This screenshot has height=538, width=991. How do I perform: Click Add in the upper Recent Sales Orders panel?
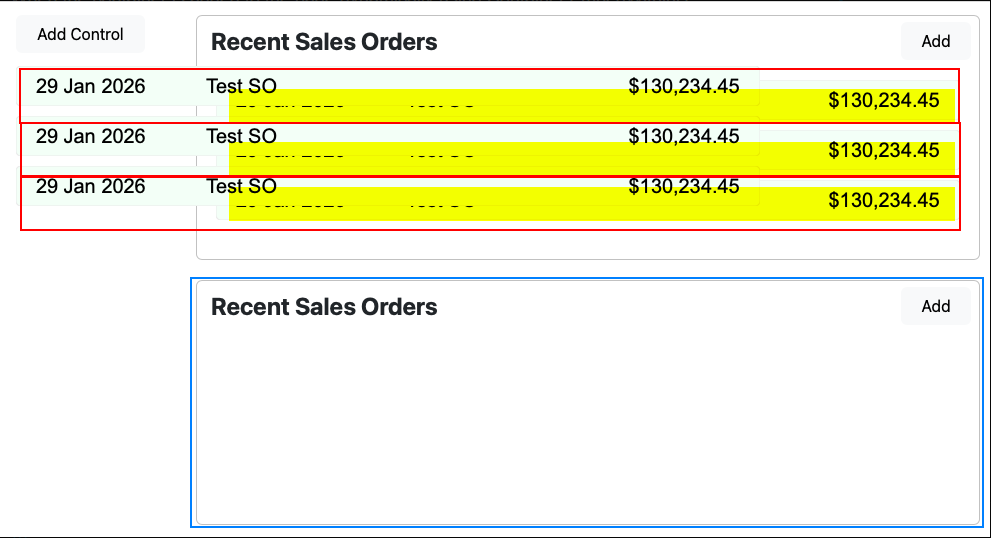point(935,41)
